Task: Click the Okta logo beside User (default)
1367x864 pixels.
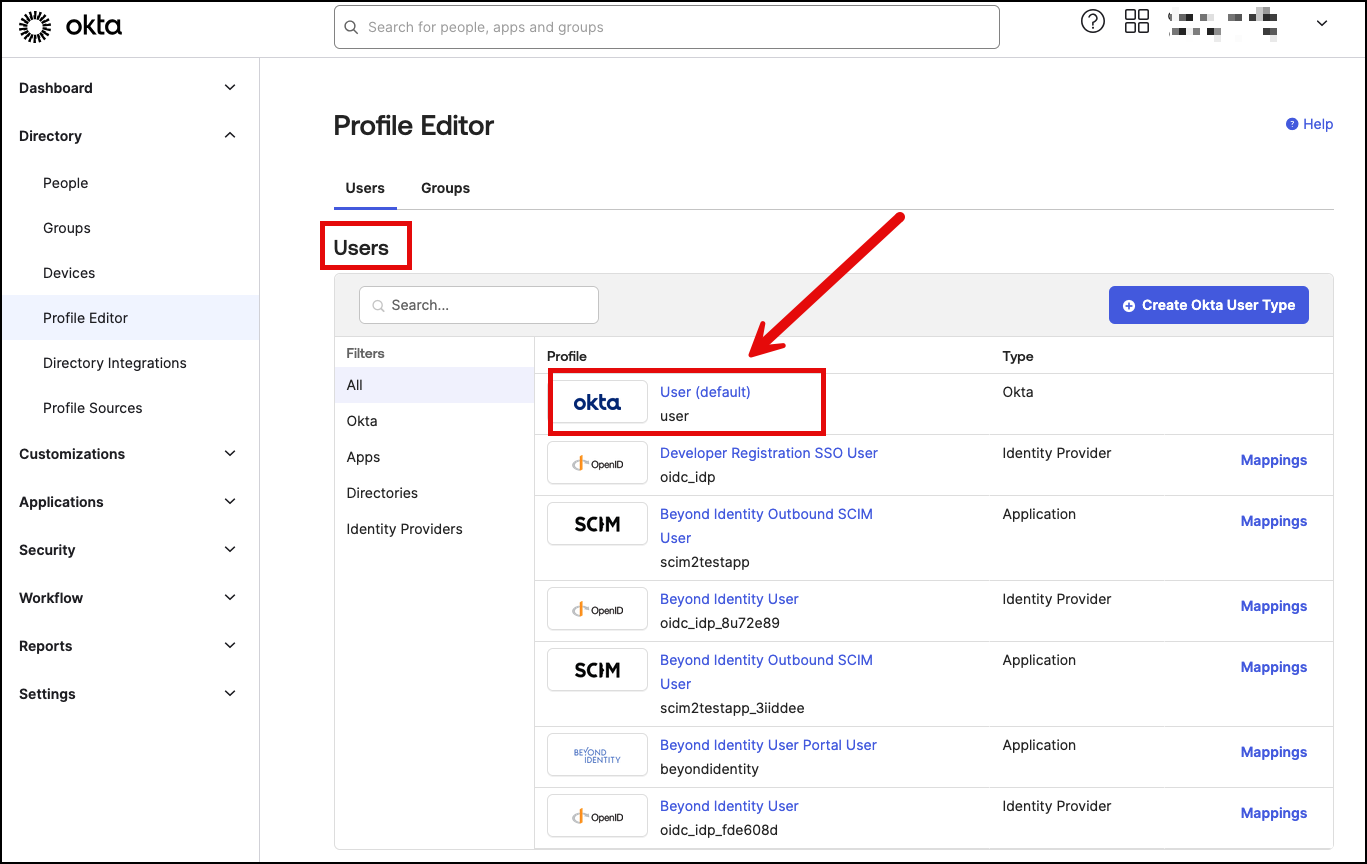Action: tap(597, 403)
